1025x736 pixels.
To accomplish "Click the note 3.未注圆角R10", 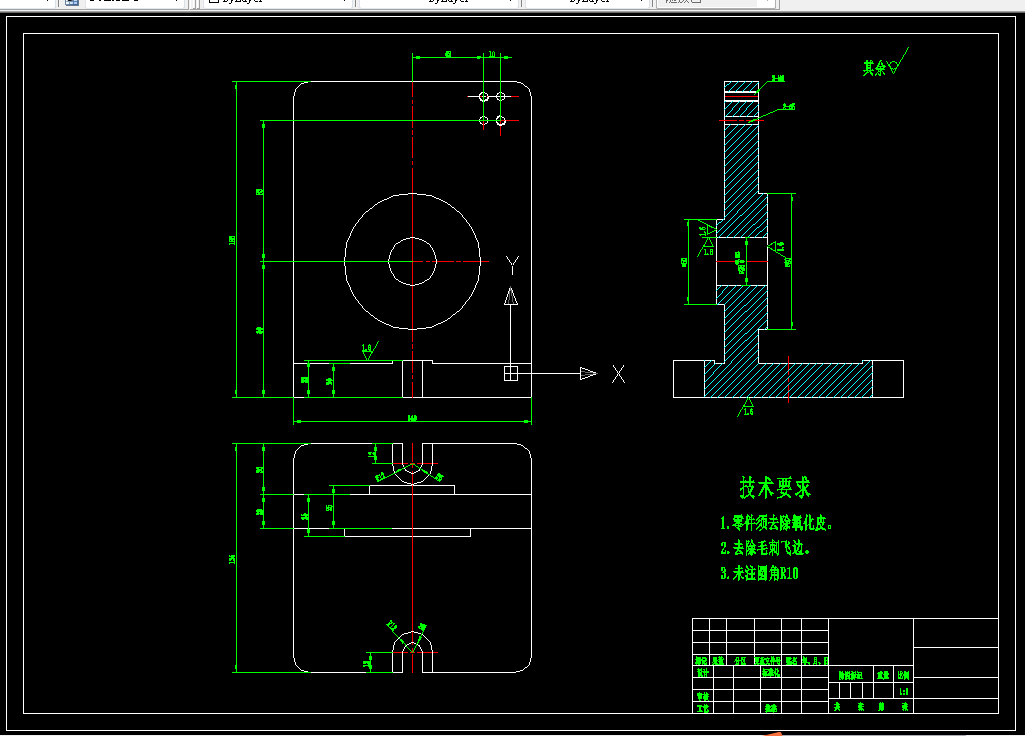I will 759,573.
